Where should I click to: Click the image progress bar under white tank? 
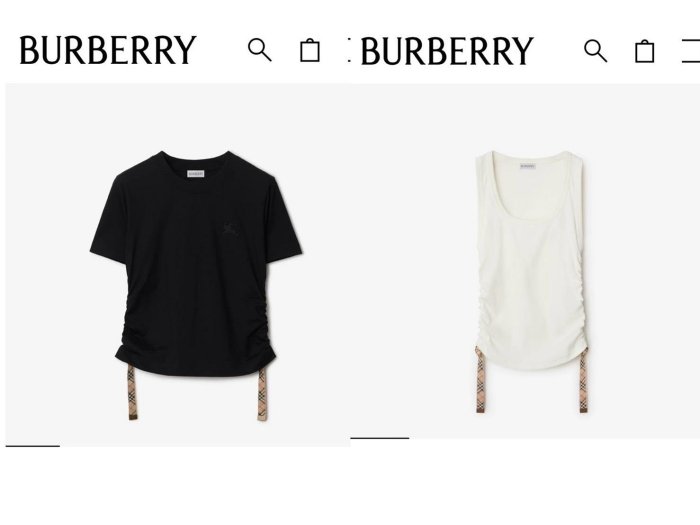pyautogui.click(x=380, y=438)
